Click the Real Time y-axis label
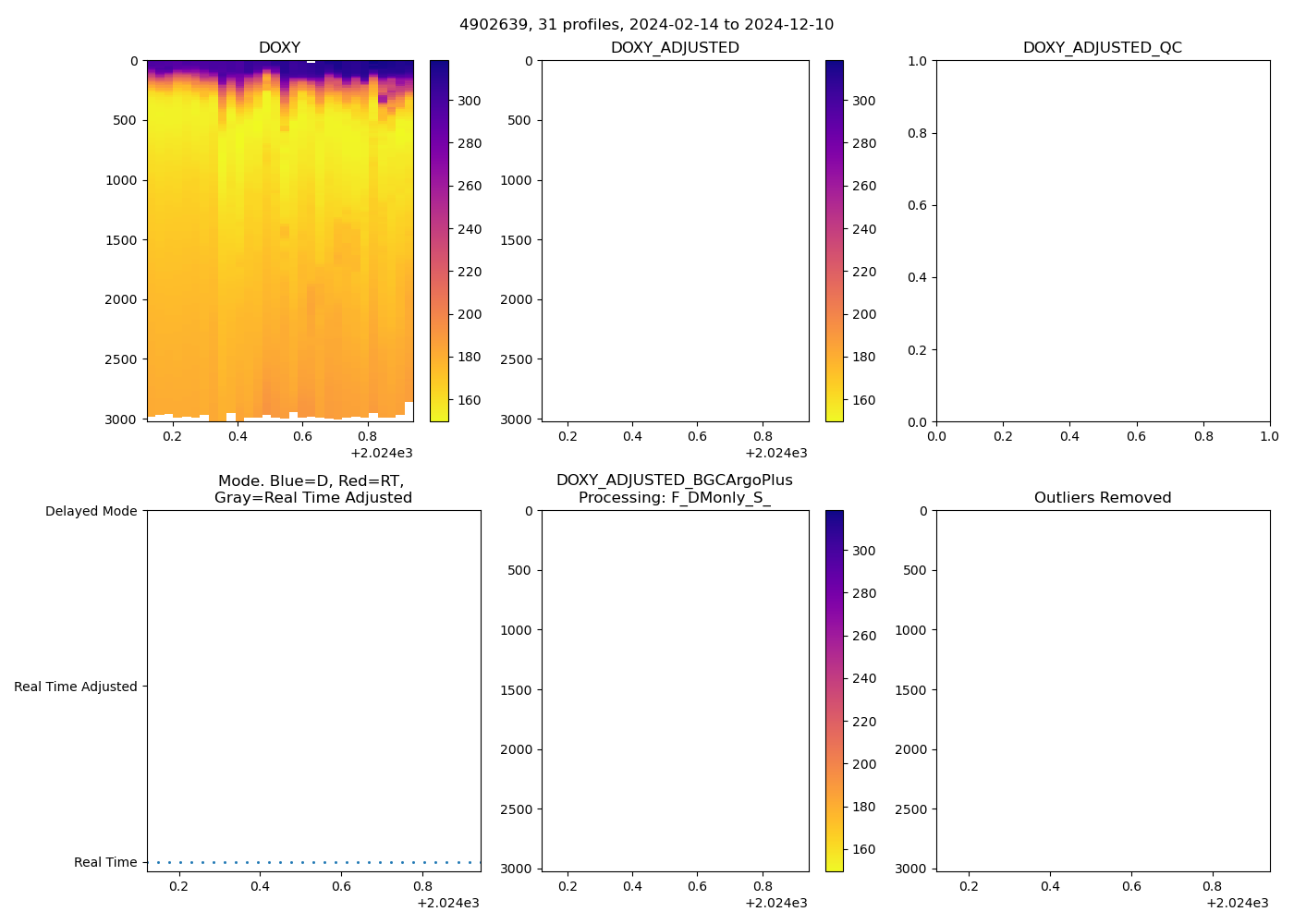The image size is (1294, 924). (x=105, y=863)
